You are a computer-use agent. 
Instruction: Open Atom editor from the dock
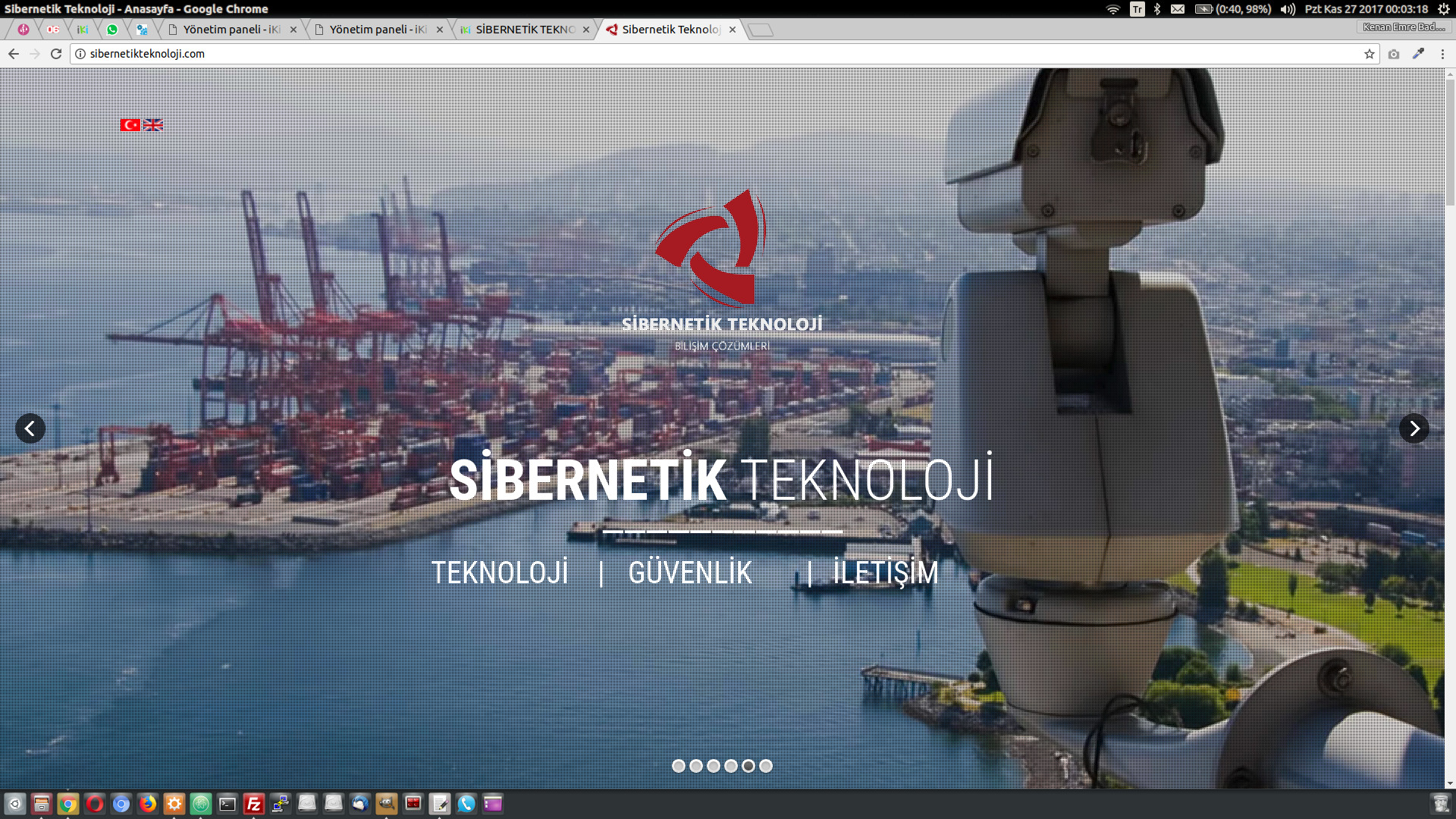[201, 804]
